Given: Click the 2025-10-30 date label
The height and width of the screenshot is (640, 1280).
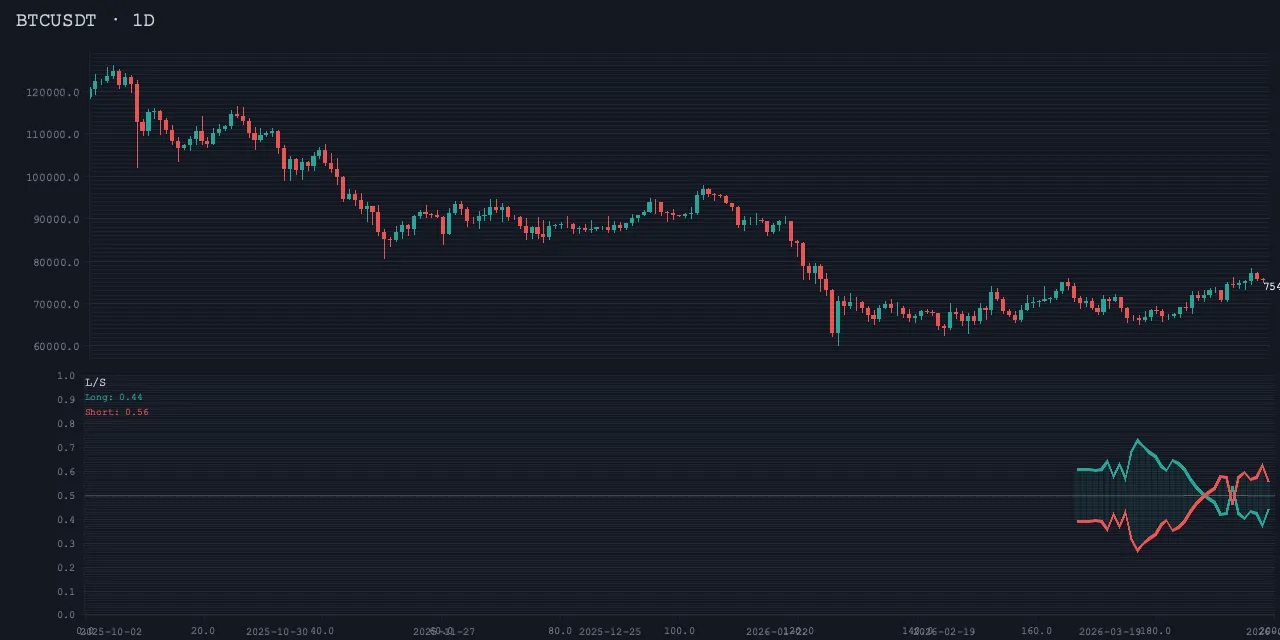Looking at the screenshot, I should (x=277, y=632).
